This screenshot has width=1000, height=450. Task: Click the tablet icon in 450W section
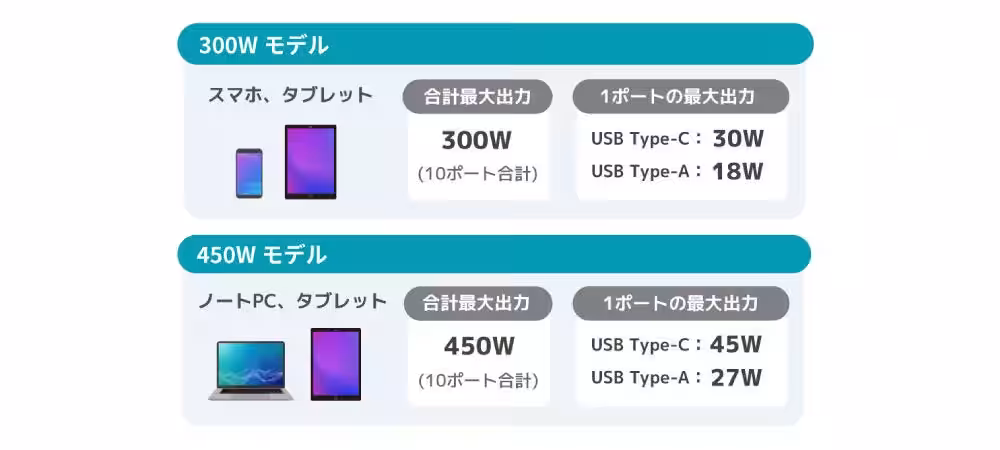click(x=335, y=364)
